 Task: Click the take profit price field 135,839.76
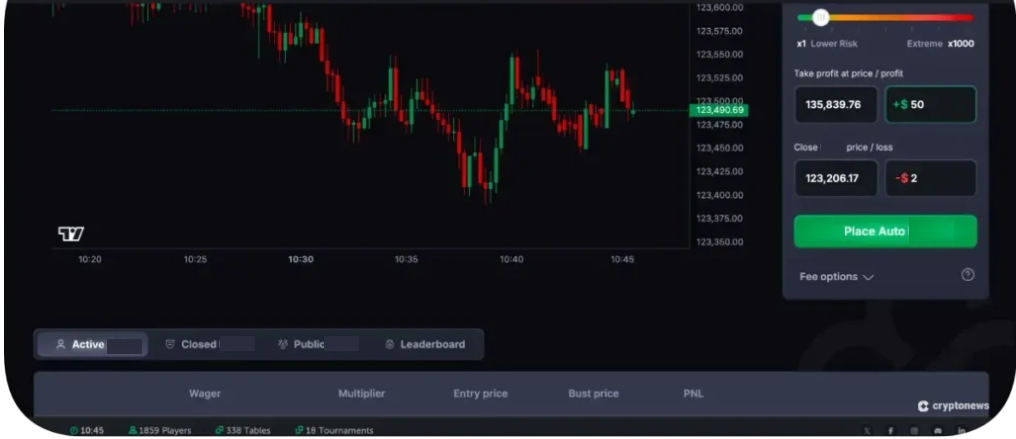pos(836,104)
